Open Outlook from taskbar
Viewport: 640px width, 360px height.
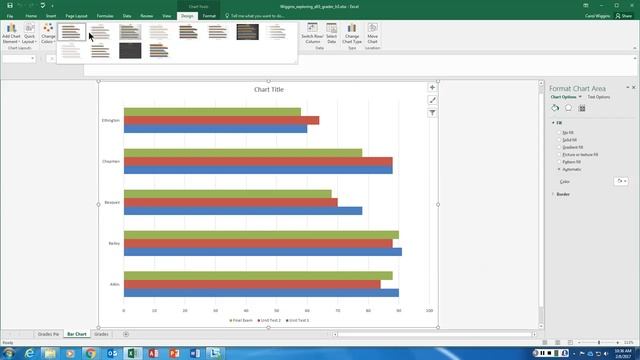tap(111, 353)
